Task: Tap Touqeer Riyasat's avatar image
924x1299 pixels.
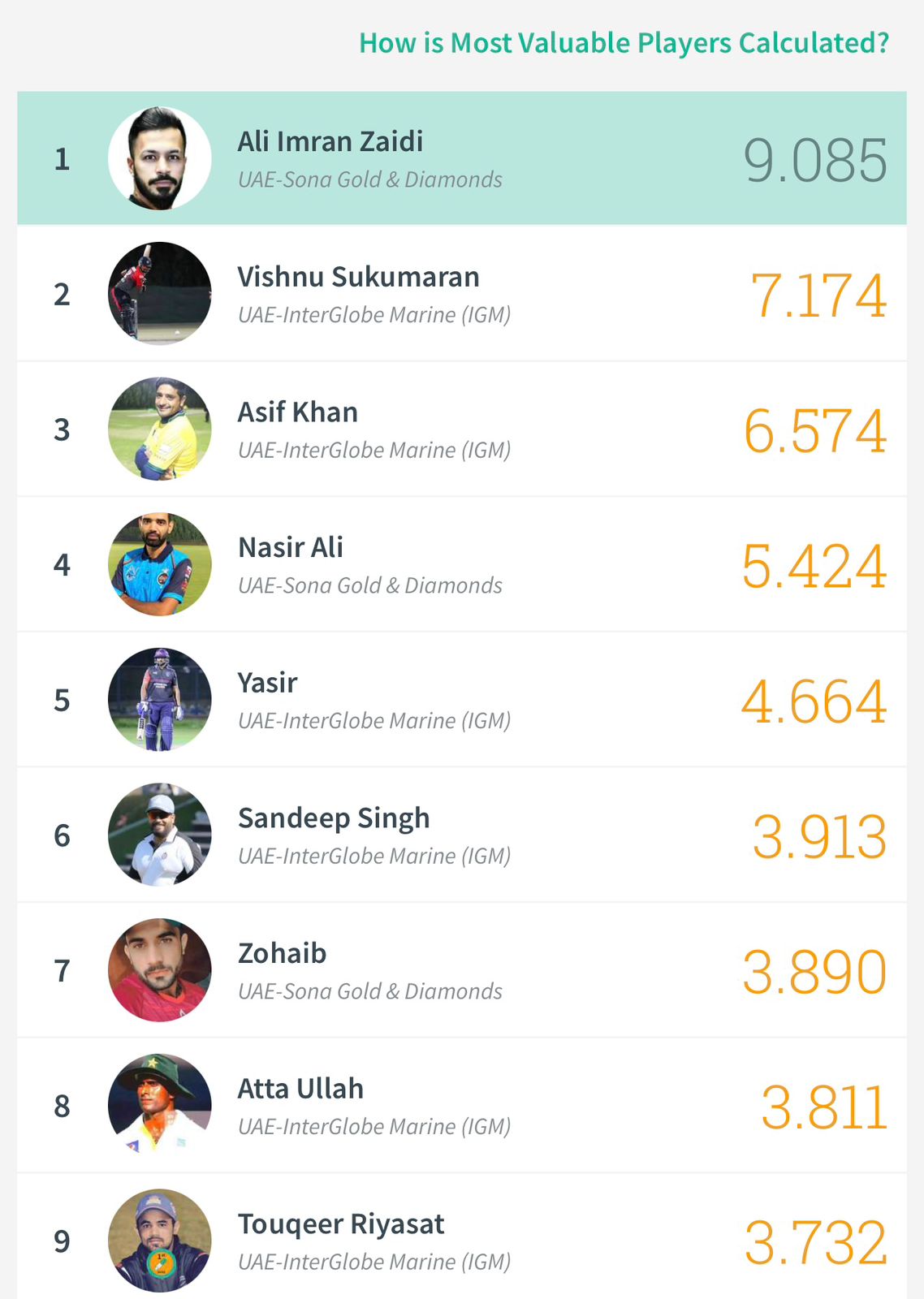Action: point(160,1241)
